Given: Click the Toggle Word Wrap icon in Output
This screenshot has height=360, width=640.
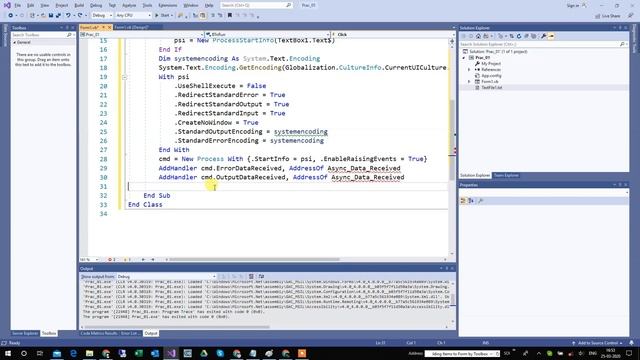Looking at the screenshot, I should click(x=261, y=276).
